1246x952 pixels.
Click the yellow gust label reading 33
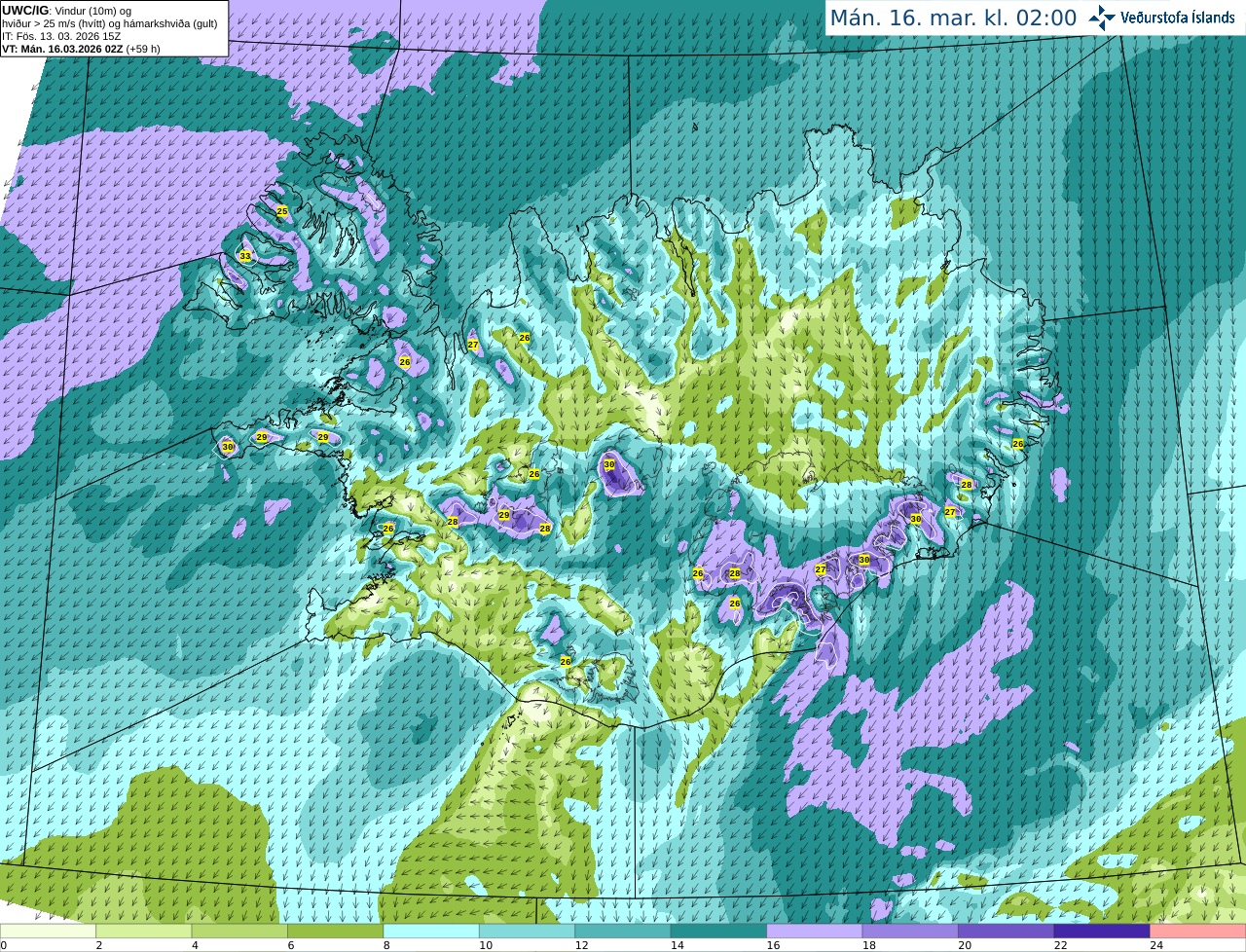click(x=245, y=257)
